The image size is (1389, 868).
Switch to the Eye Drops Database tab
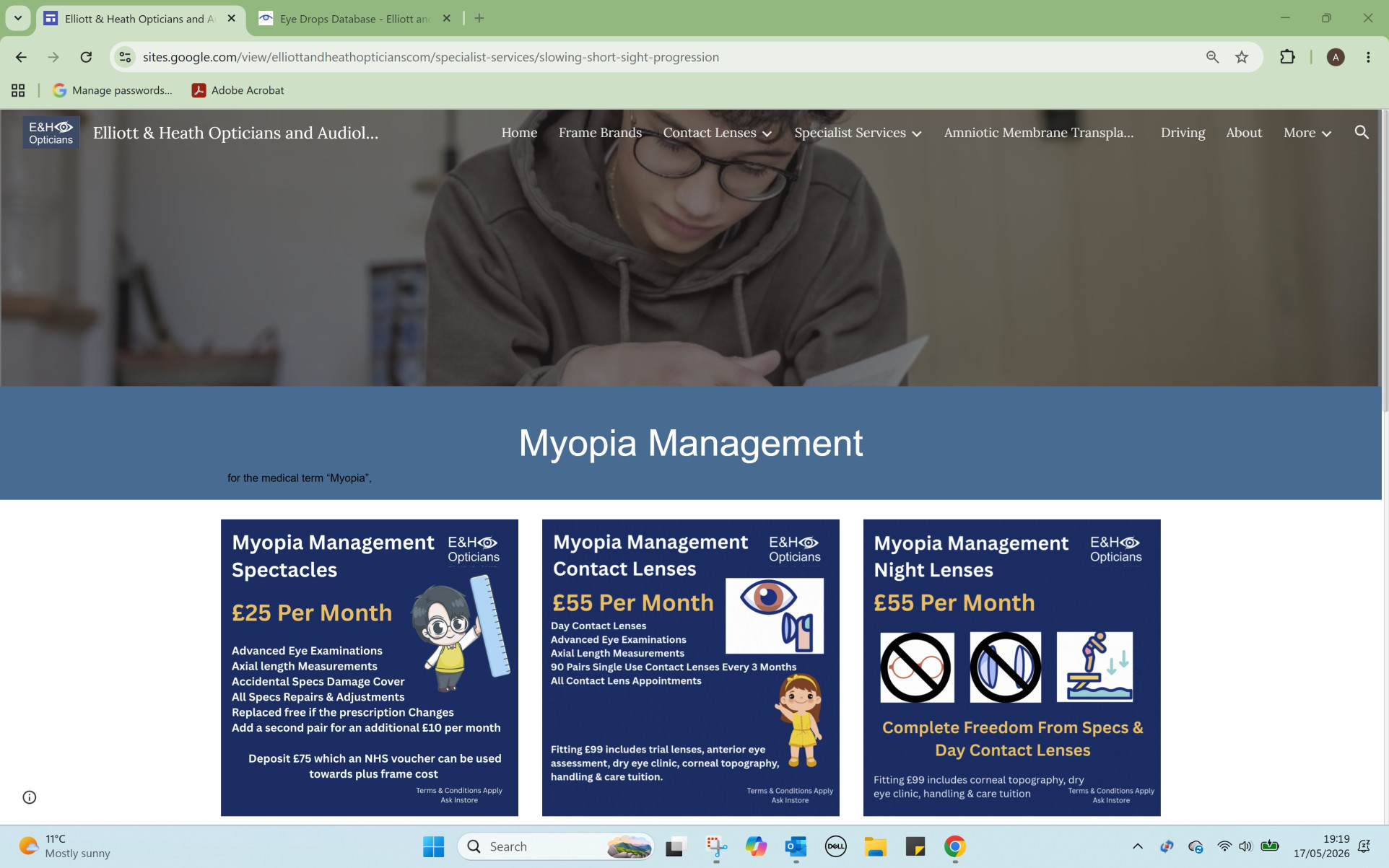click(354, 19)
